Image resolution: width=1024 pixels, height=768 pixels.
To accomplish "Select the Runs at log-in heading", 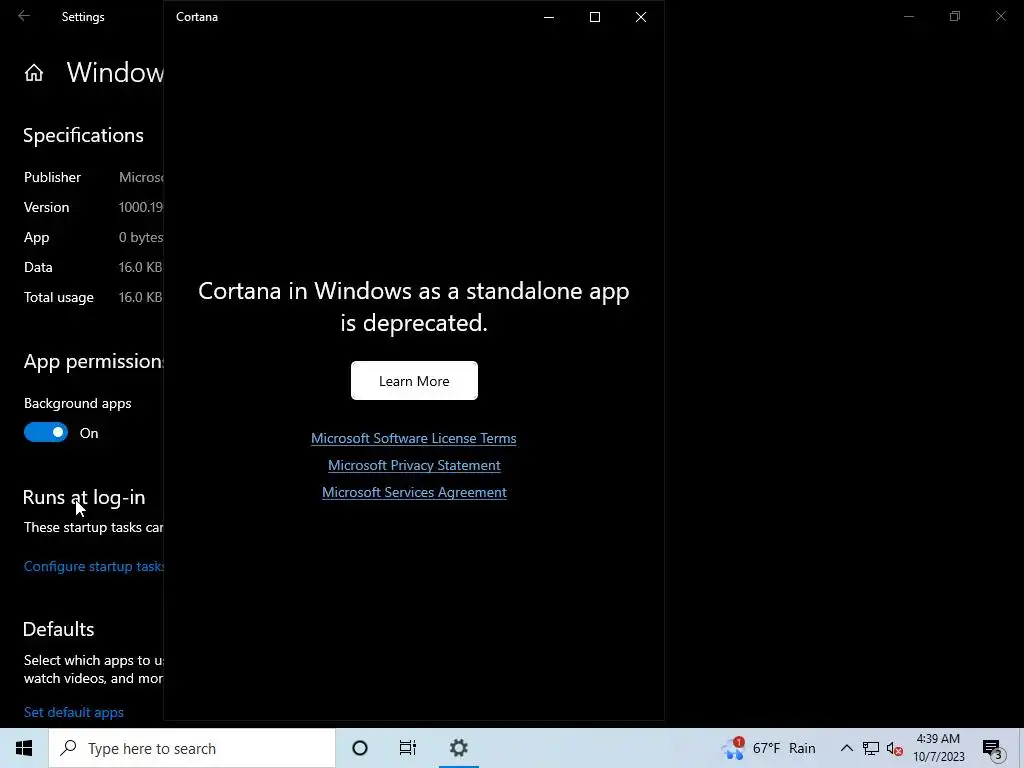I will coord(84,497).
